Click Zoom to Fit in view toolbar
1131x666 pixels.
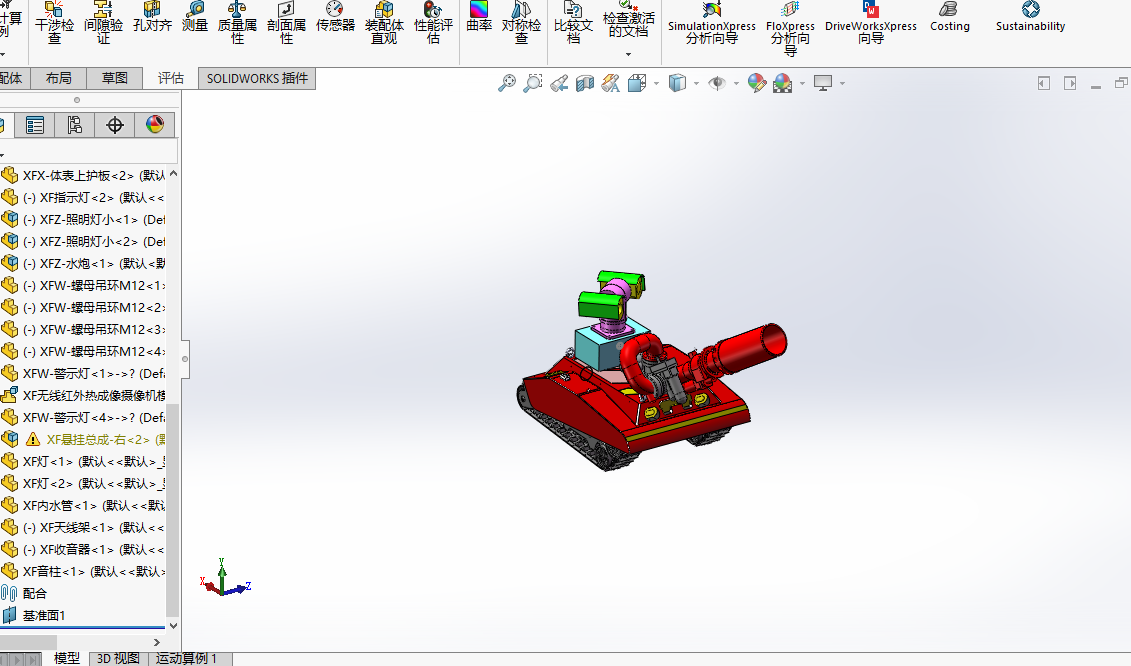tap(507, 83)
